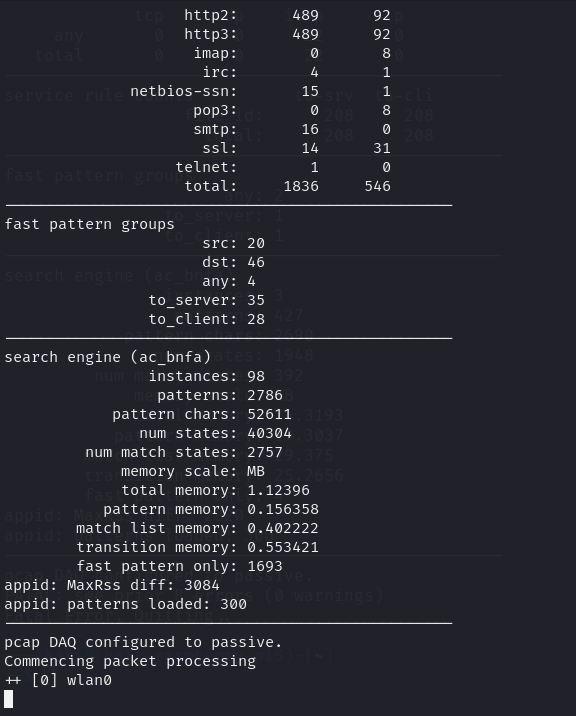Click the 'to_server: 35' line

(x=206, y=300)
